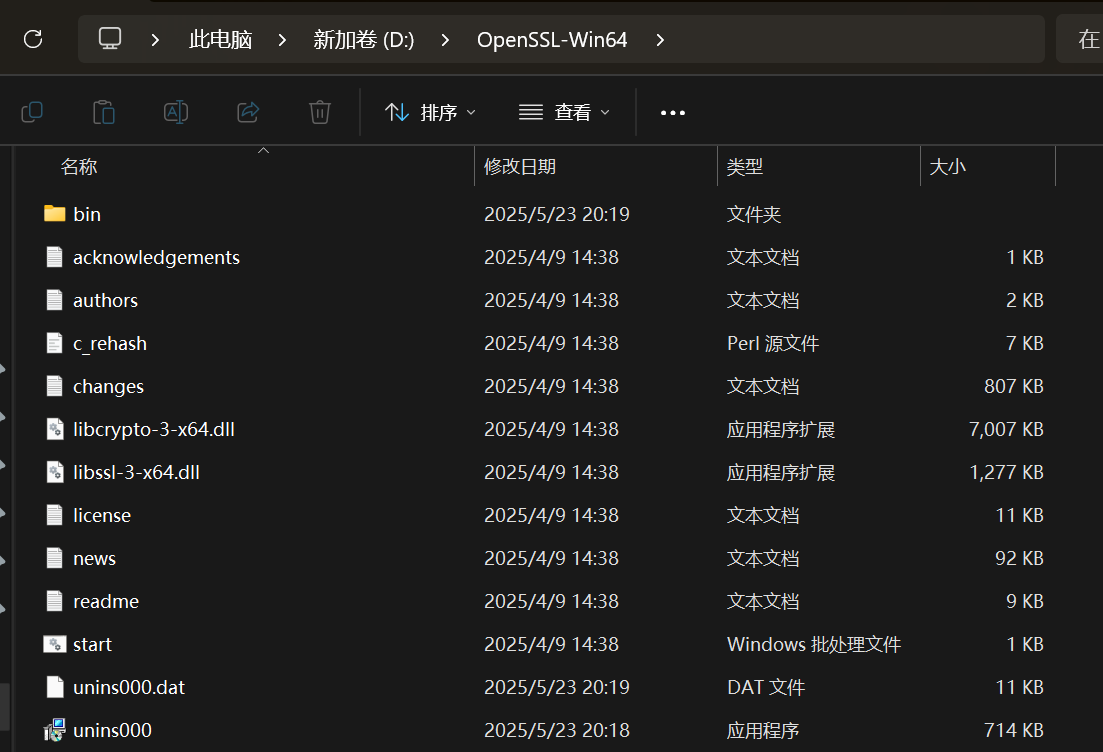
Task: Click the Share toolbar icon
Action: click(248, 112)
